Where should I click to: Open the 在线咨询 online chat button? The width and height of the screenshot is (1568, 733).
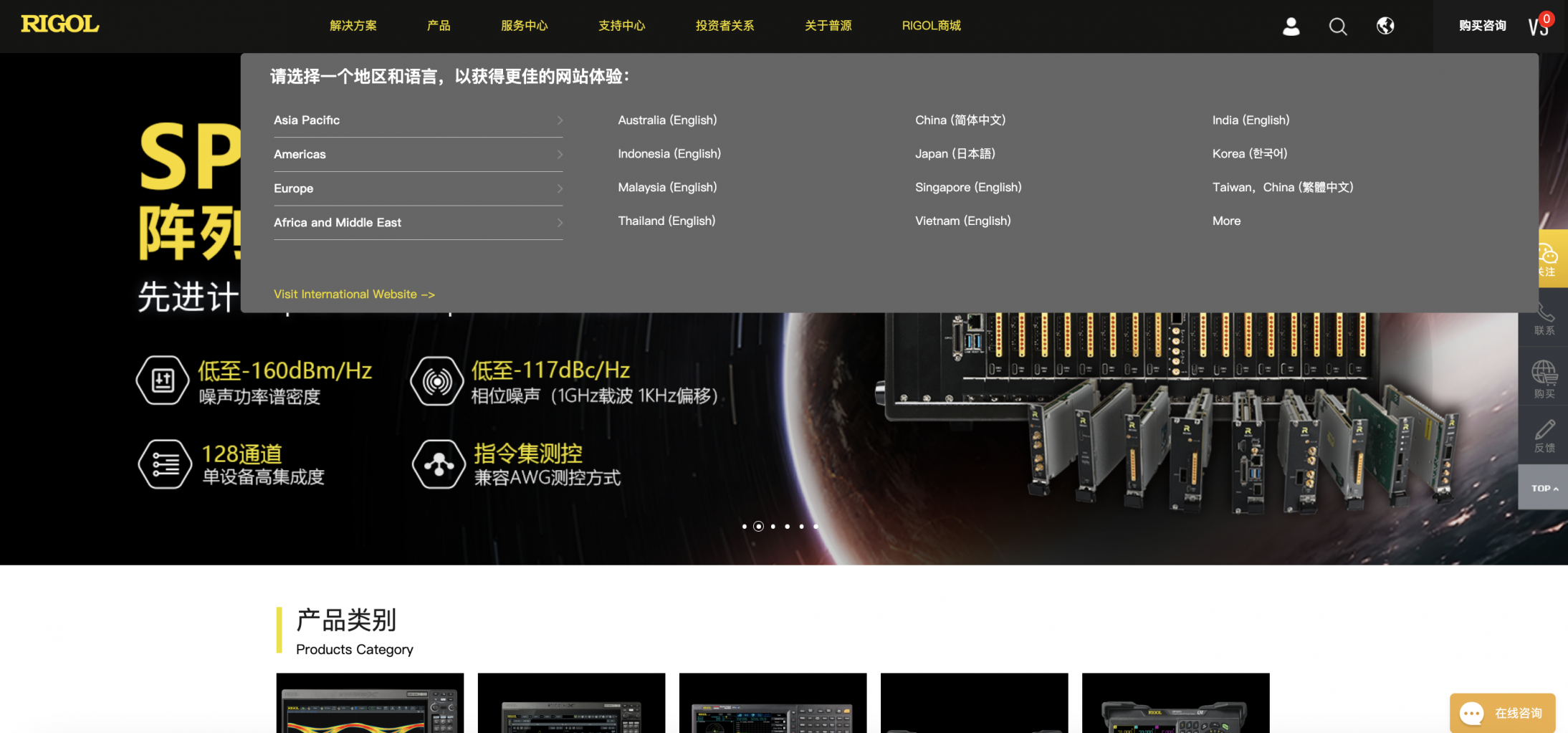point(1502,713)
